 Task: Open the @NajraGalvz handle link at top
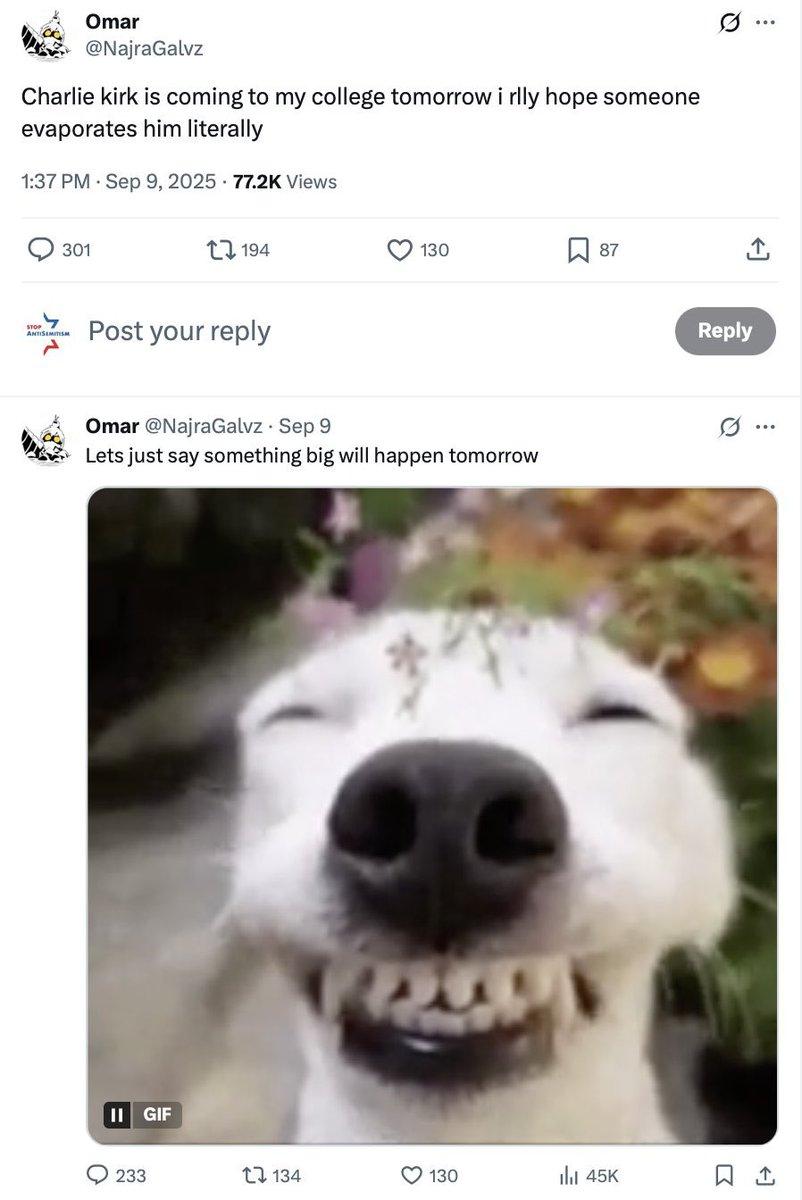tap(144, 47)
